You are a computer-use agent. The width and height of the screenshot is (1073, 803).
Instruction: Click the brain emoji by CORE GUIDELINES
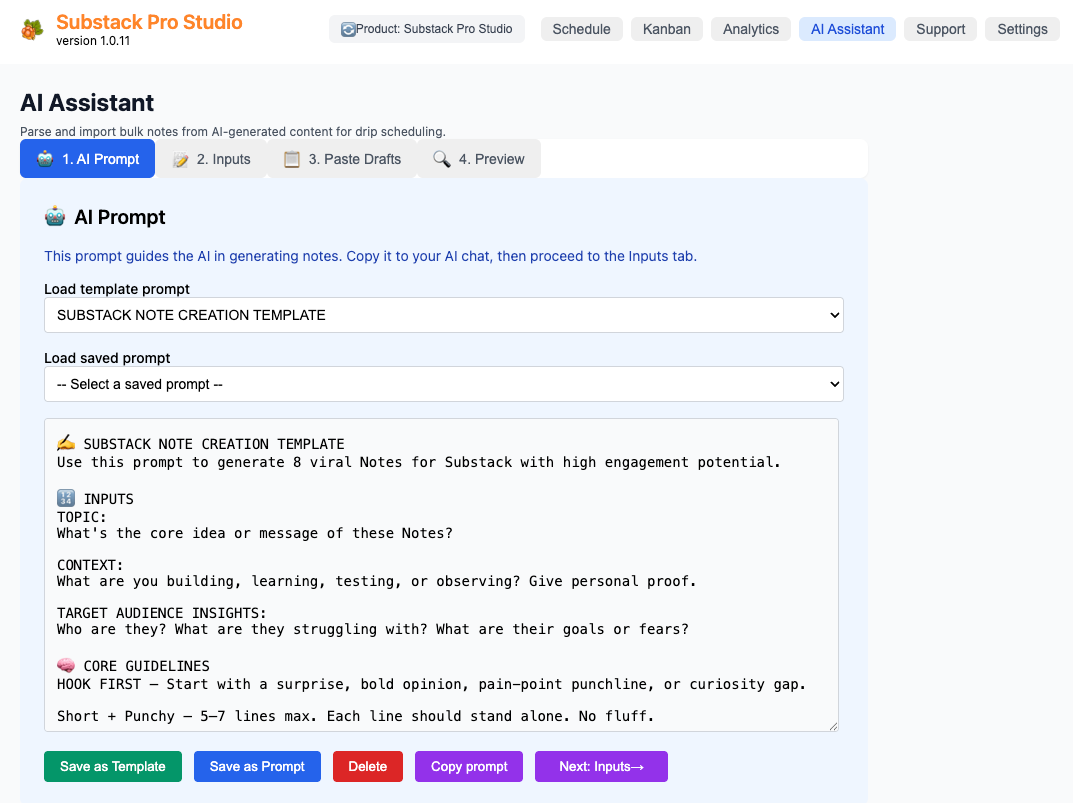click(x=66, y=665)
